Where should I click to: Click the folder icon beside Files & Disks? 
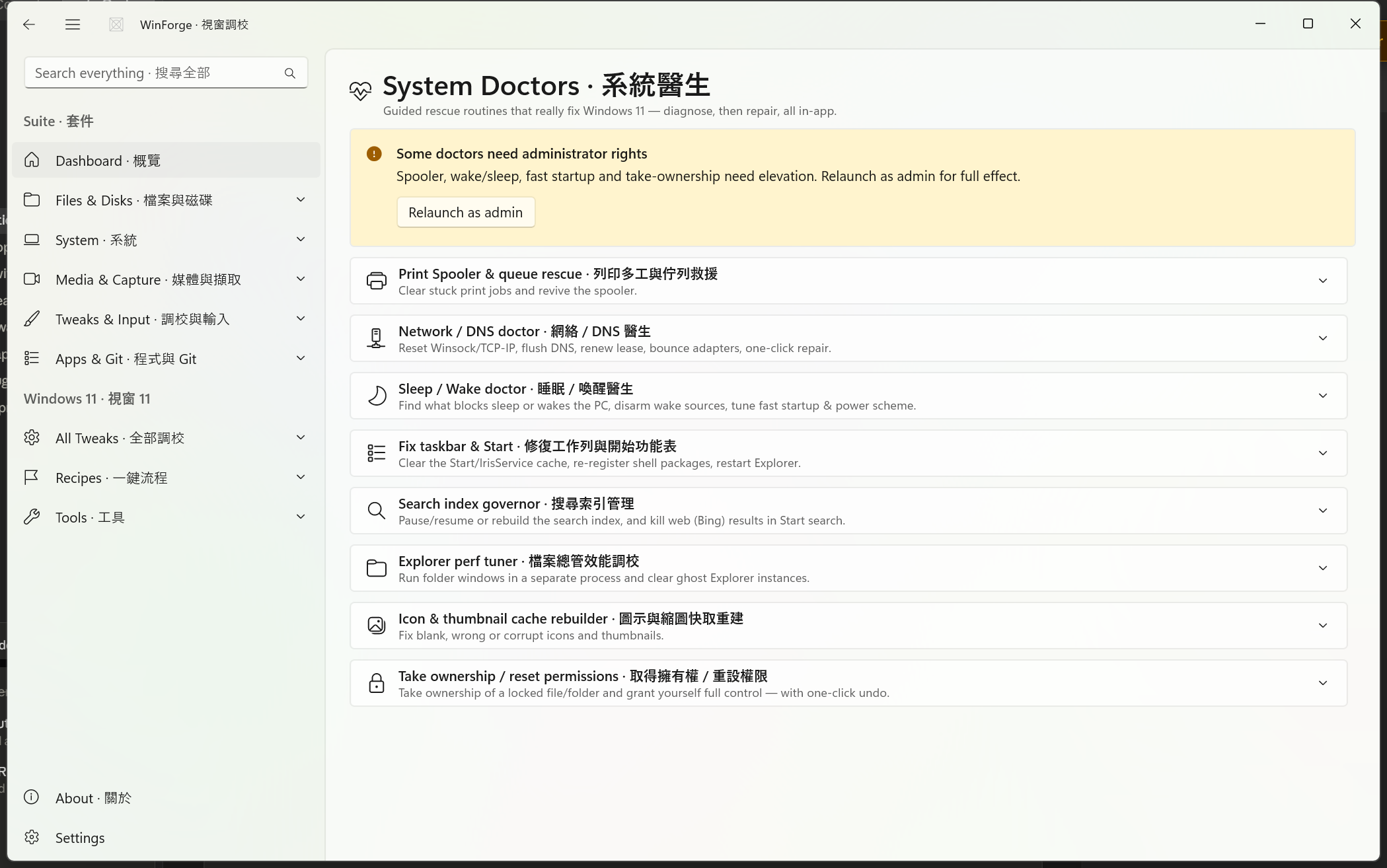tap(32, 199)
